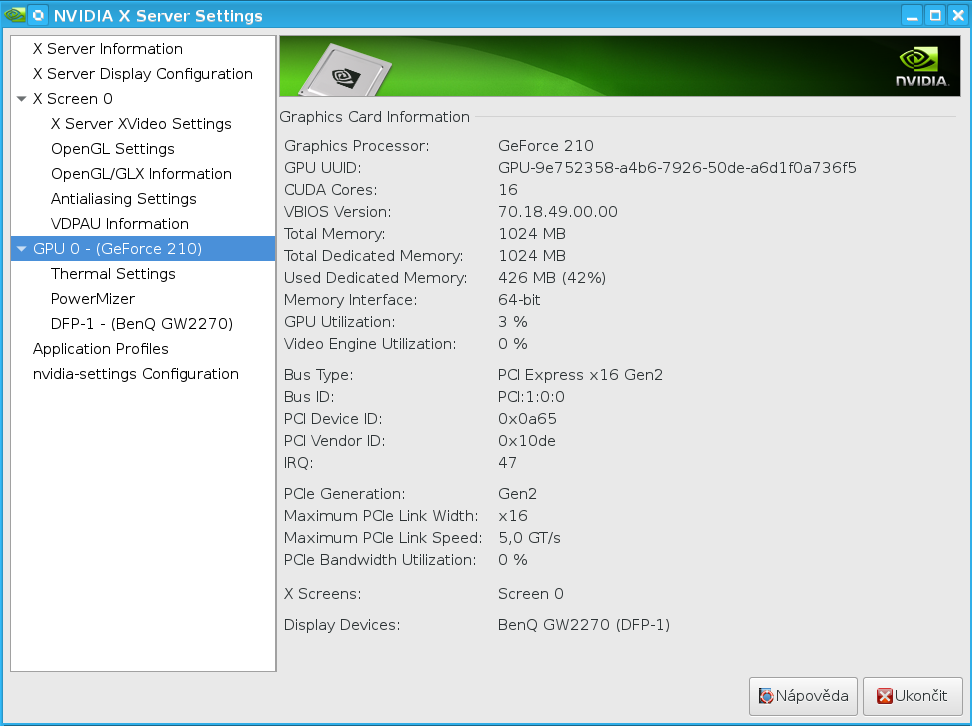The width and height of the screenshot is (972, 726).
Task: Close the NVIDIA X Server Settings window
Action: point(958,15)
